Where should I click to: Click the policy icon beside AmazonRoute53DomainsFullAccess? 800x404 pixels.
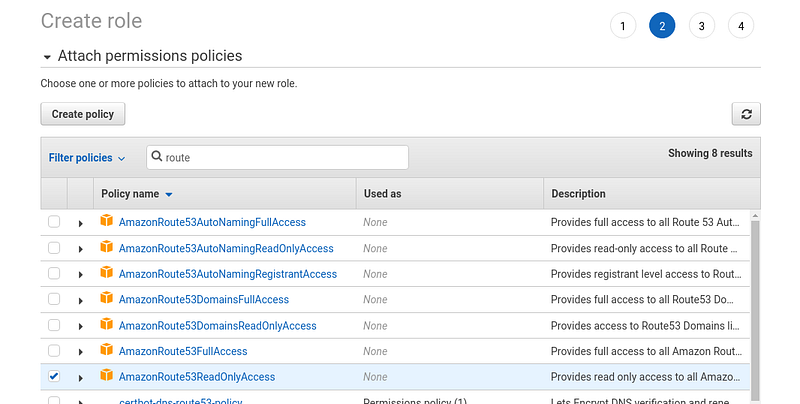(107, 298)
